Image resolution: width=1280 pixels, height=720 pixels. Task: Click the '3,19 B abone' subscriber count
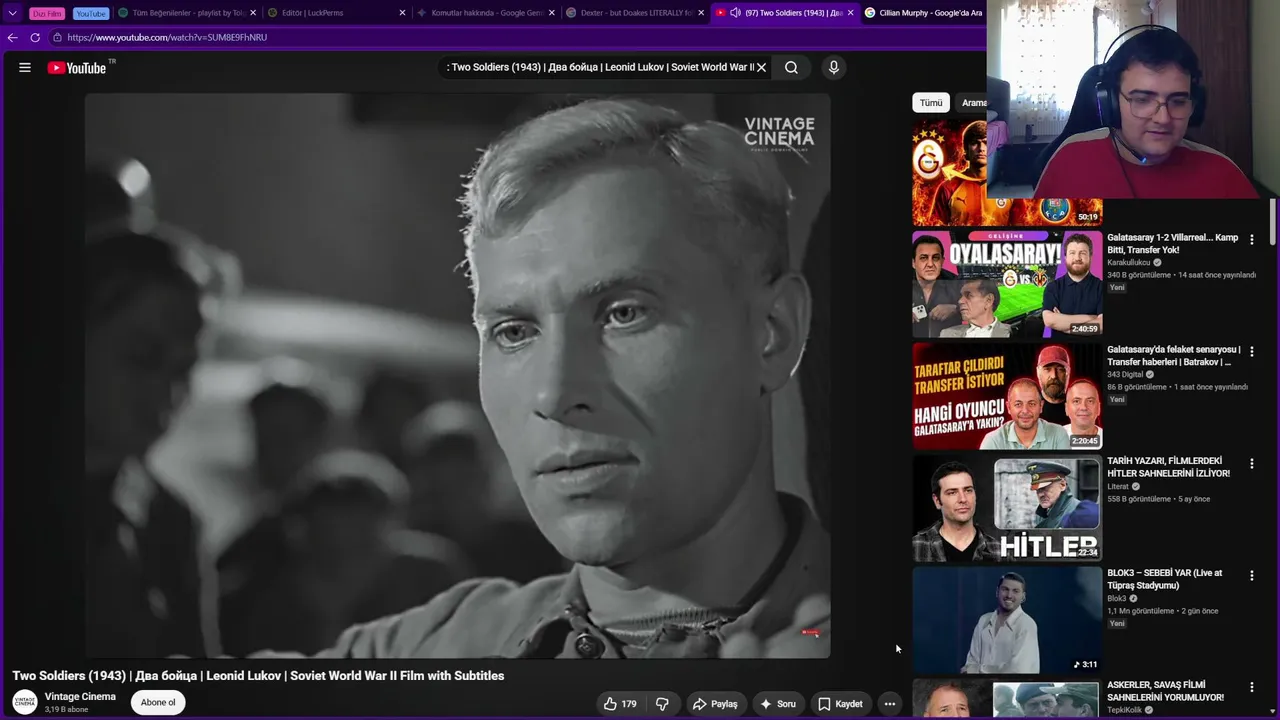[x=66, y=710]
